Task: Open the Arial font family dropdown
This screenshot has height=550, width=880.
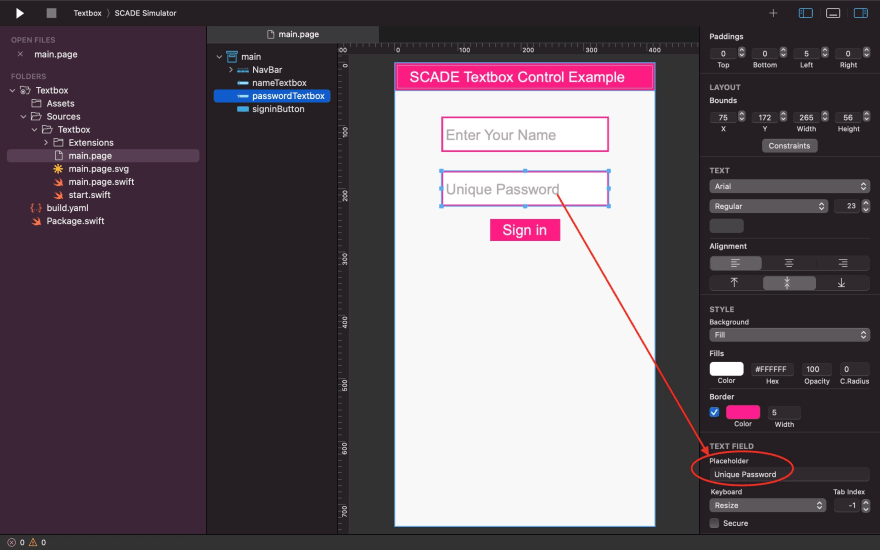Action: click(789, 186)
